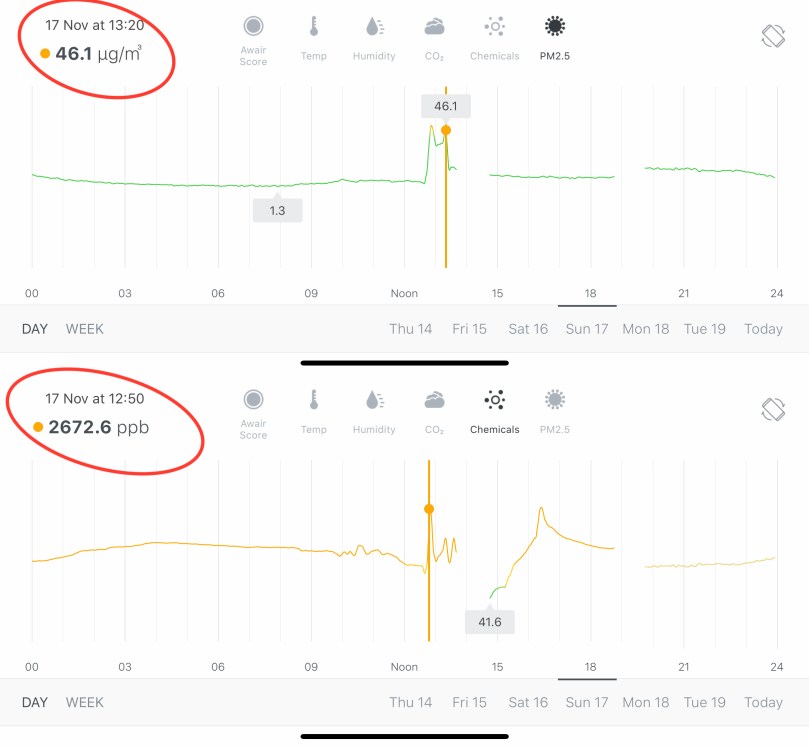
Task: Tap rotate screen icon in bottom panel
Action: 774,409
